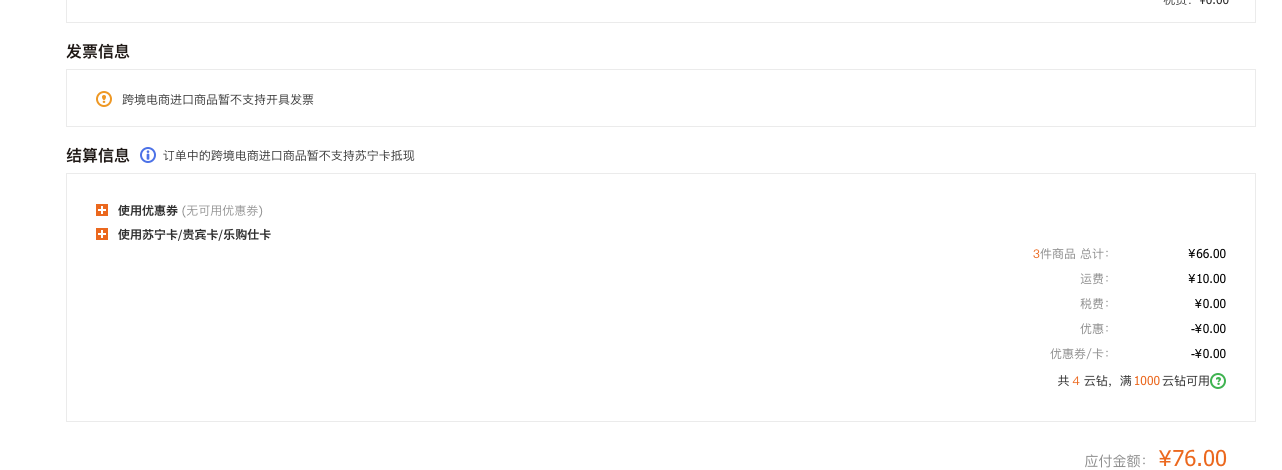Image resolution: width=1282 pixels, height=470 pixels.
Task: Click the green question mark help icon
Action: click(x=1218, y=381)
